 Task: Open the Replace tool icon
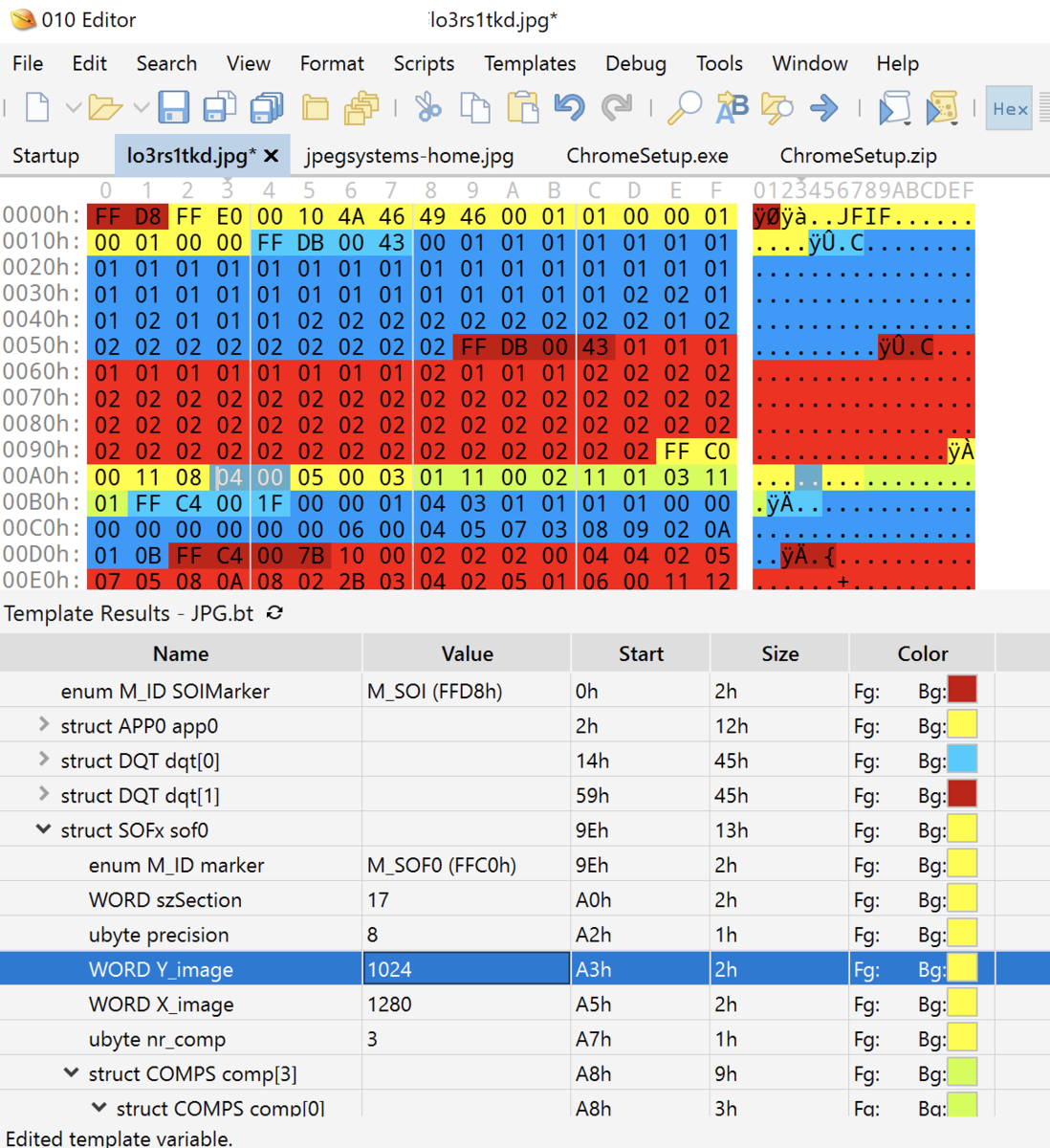pyautogui.click(x=732, y=107)
